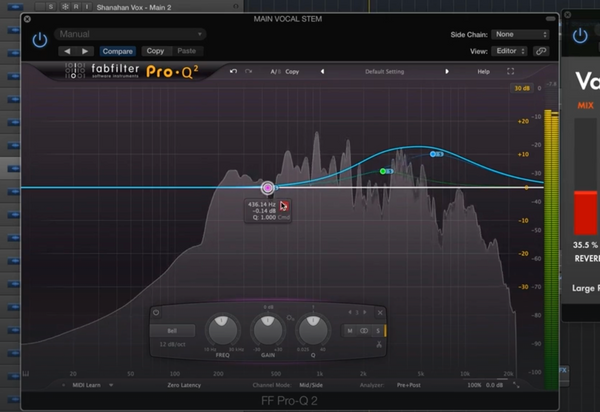Open the Bell filter shape dropdown
This screenshot has height=412, width=600.
172,331
